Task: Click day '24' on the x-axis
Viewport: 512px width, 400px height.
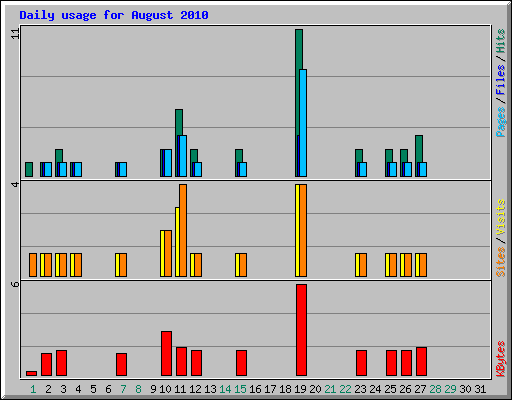Action: pyautogui.click(x=375, y=389)
